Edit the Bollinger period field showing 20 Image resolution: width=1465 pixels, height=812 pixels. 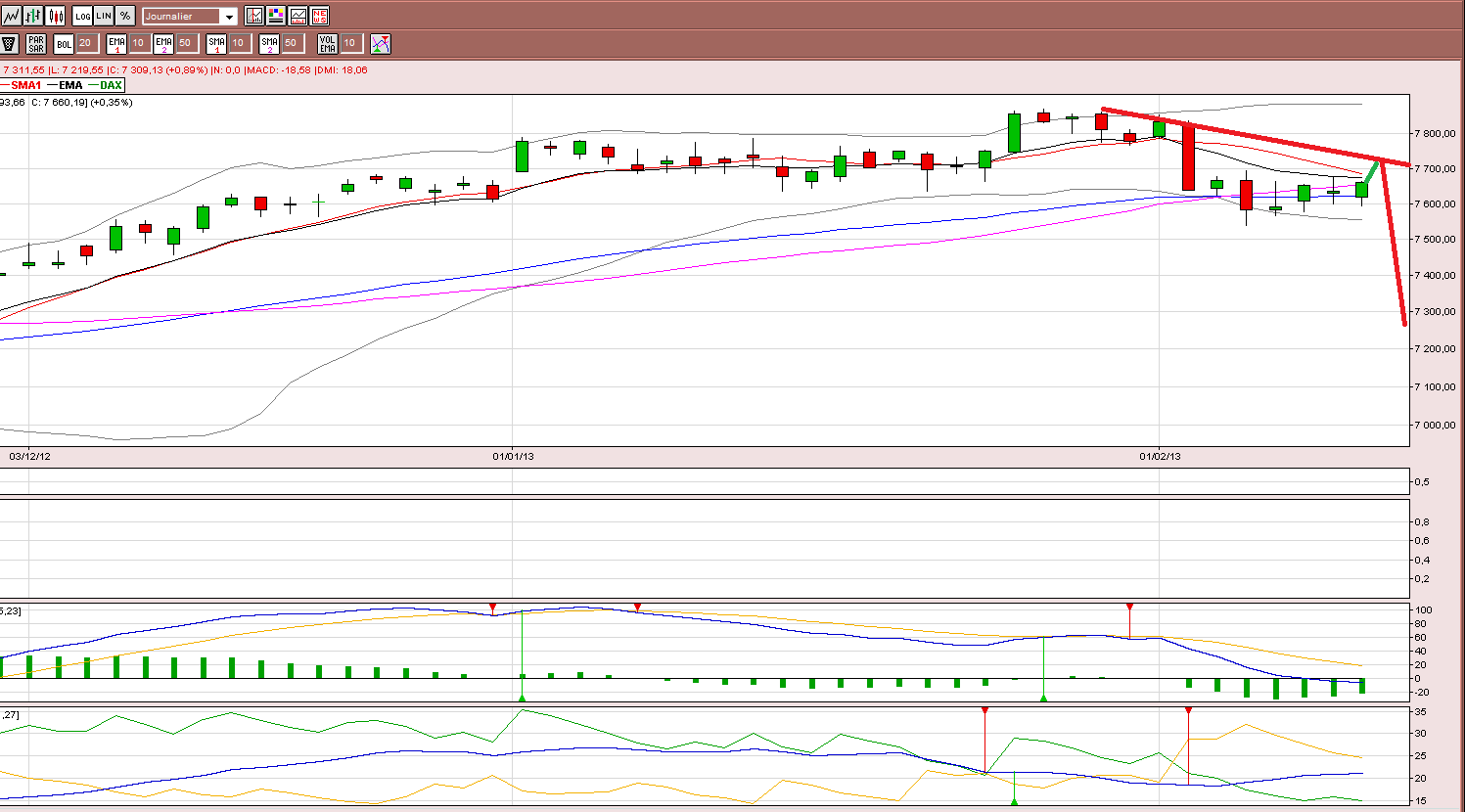(86, 43)
